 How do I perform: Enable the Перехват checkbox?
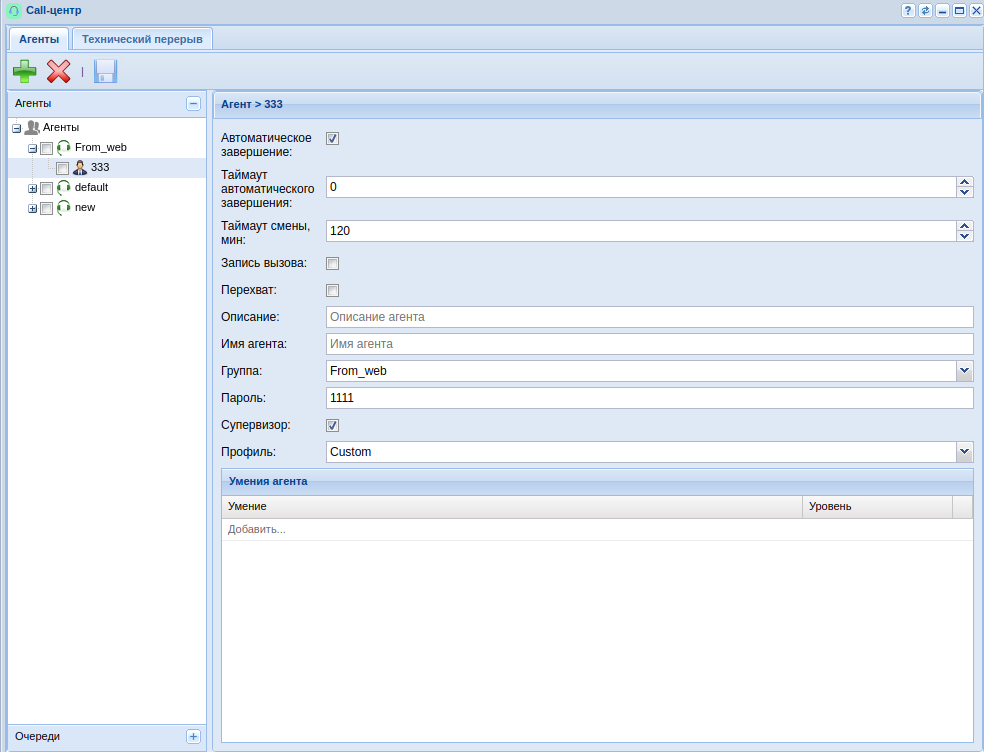333,291
